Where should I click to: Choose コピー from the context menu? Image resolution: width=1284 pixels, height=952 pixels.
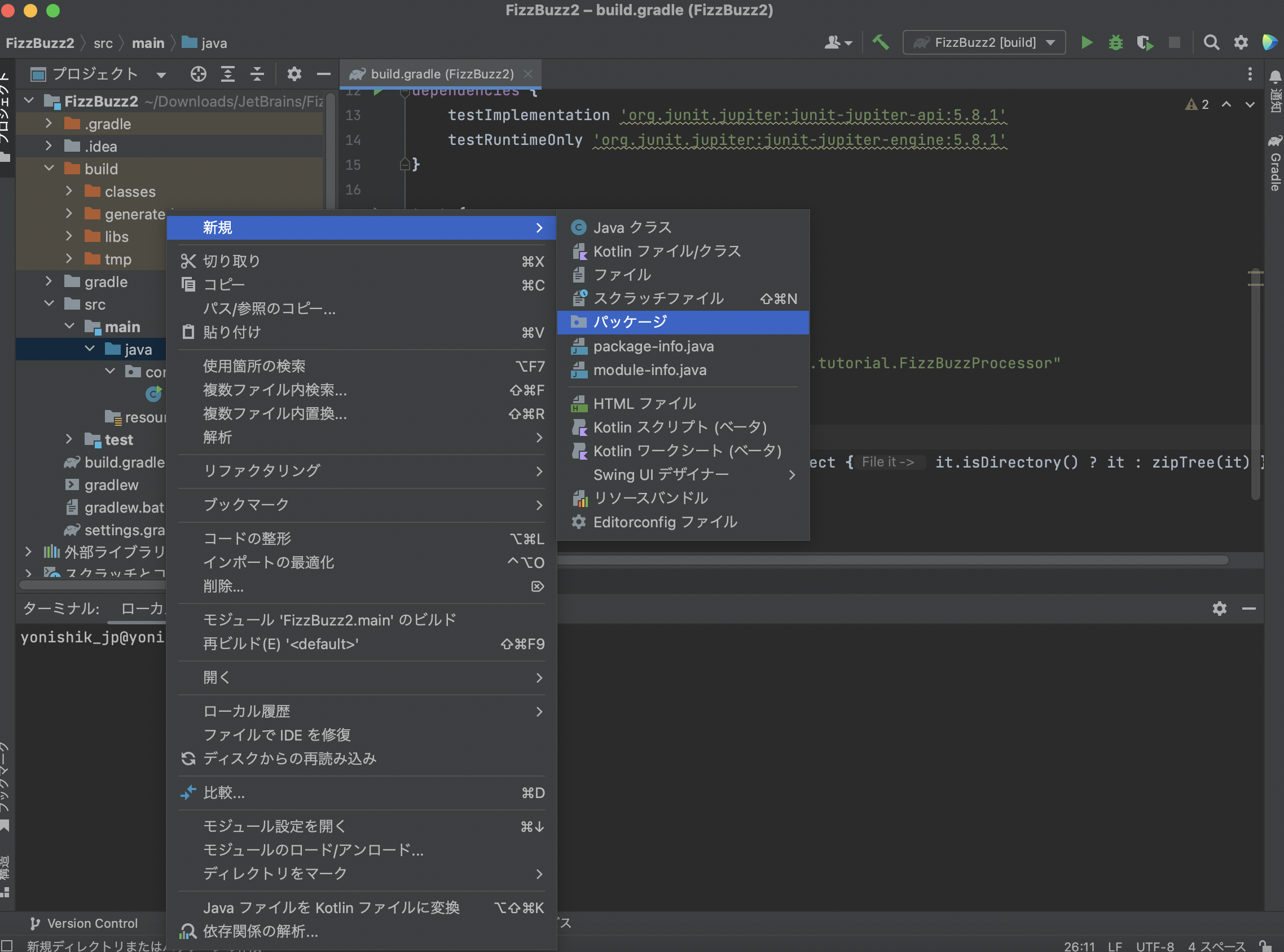tap(226, 285)
